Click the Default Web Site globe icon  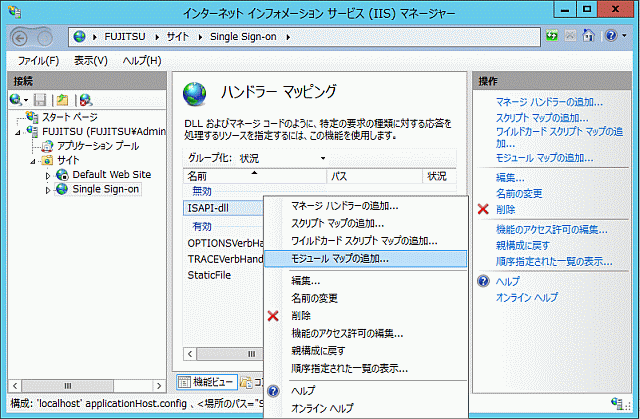tap(62, 175)
